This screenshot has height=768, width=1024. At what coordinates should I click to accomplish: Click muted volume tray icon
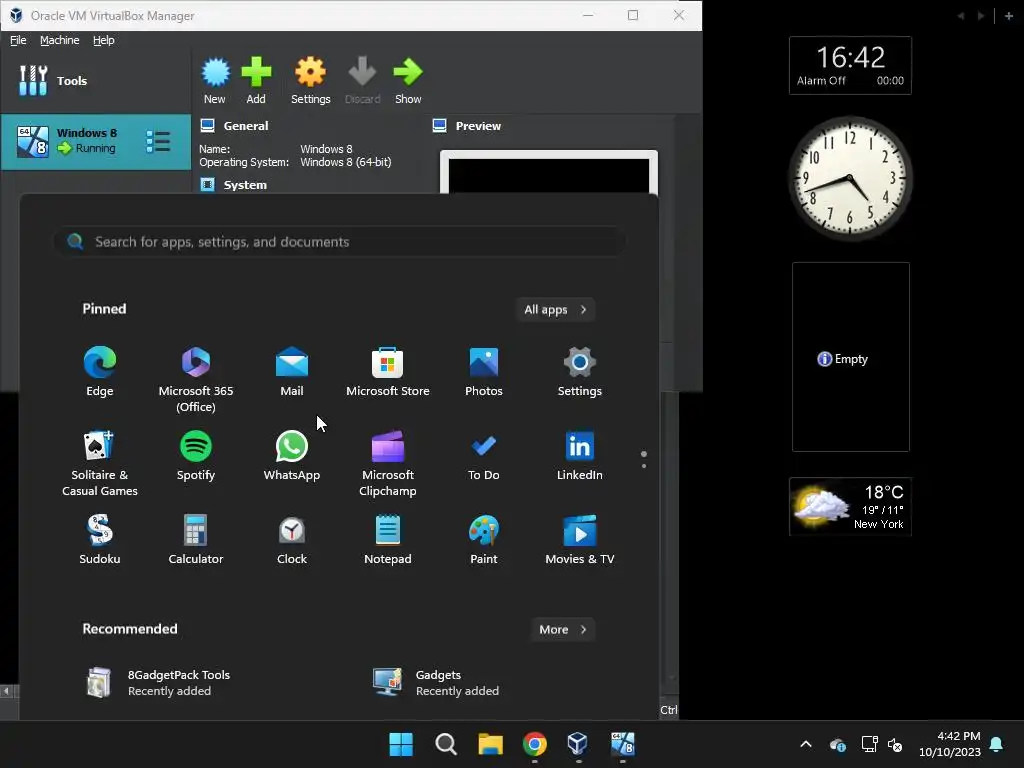pyautogui.click(x=895, y=744)
